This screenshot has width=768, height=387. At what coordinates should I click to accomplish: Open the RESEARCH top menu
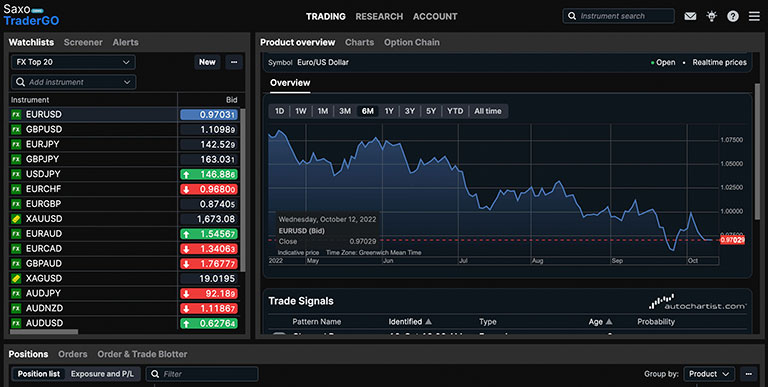pos(379,16)
